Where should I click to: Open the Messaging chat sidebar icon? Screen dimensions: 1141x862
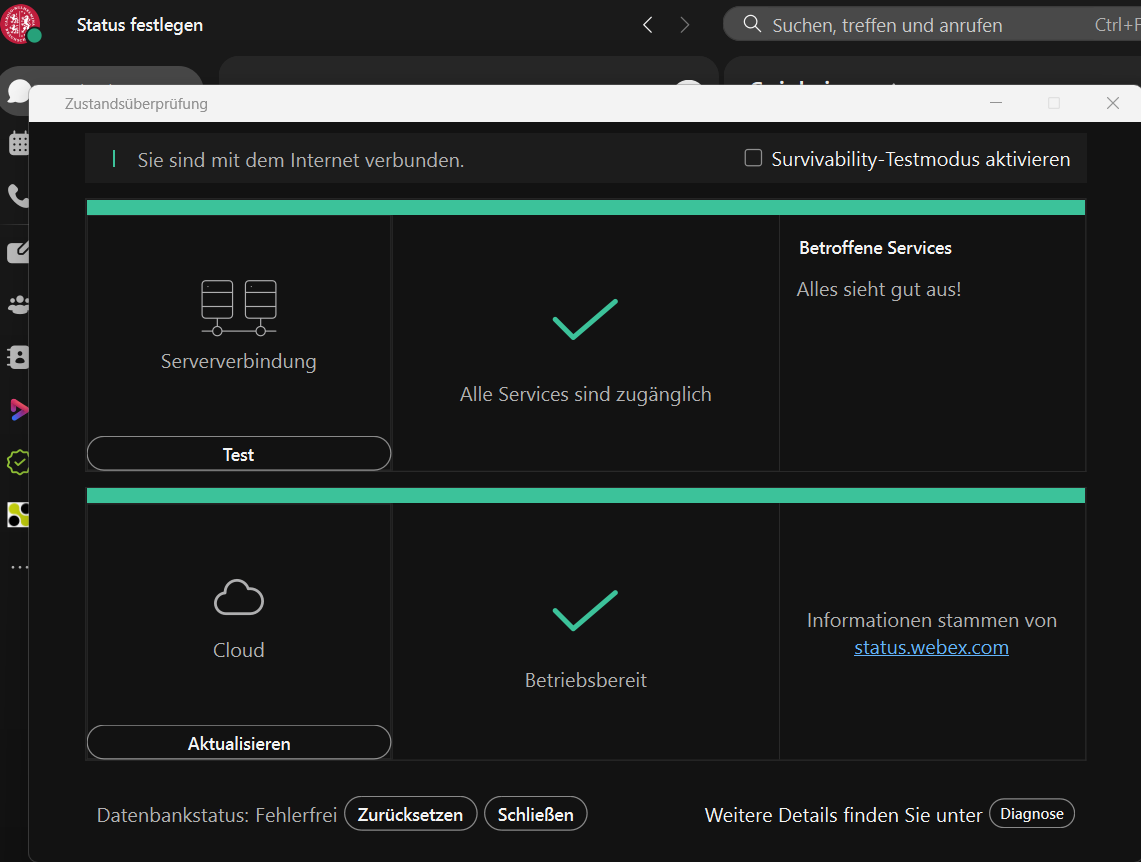click(17, 91)
